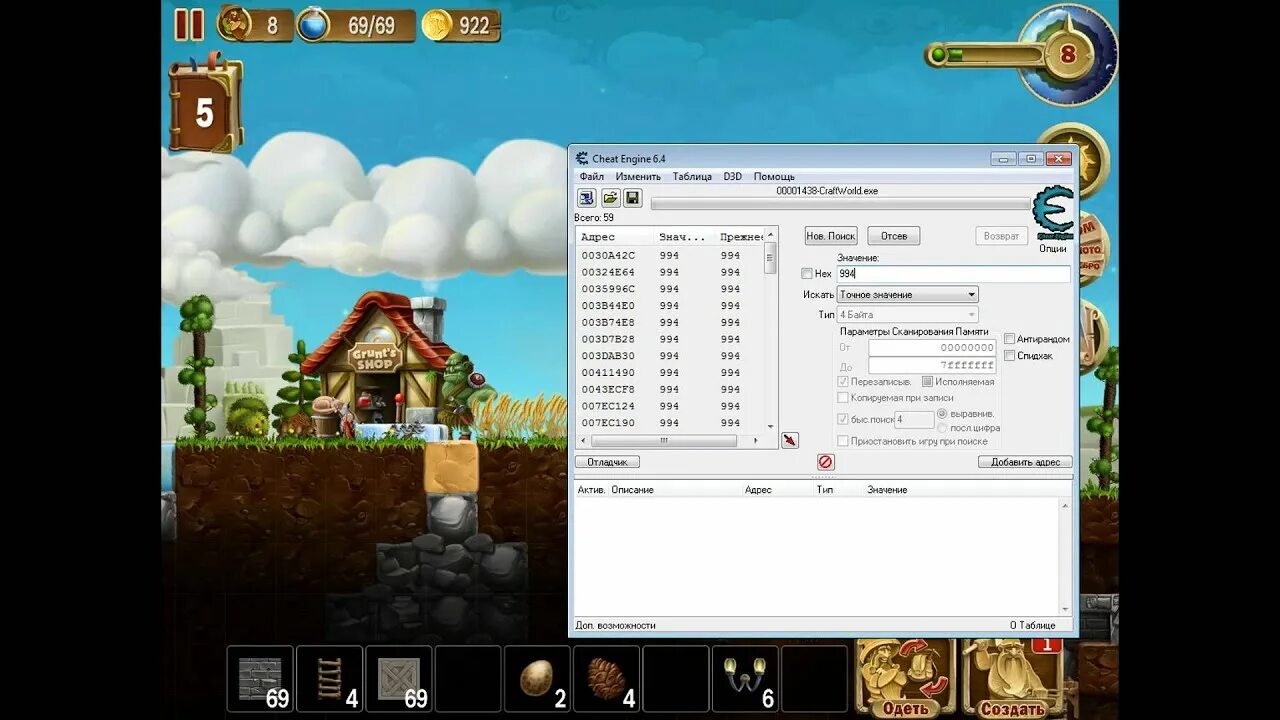Select the ladder inventory slot
The width and height of the screenshot is (1280, 720).
click(329, 679)
